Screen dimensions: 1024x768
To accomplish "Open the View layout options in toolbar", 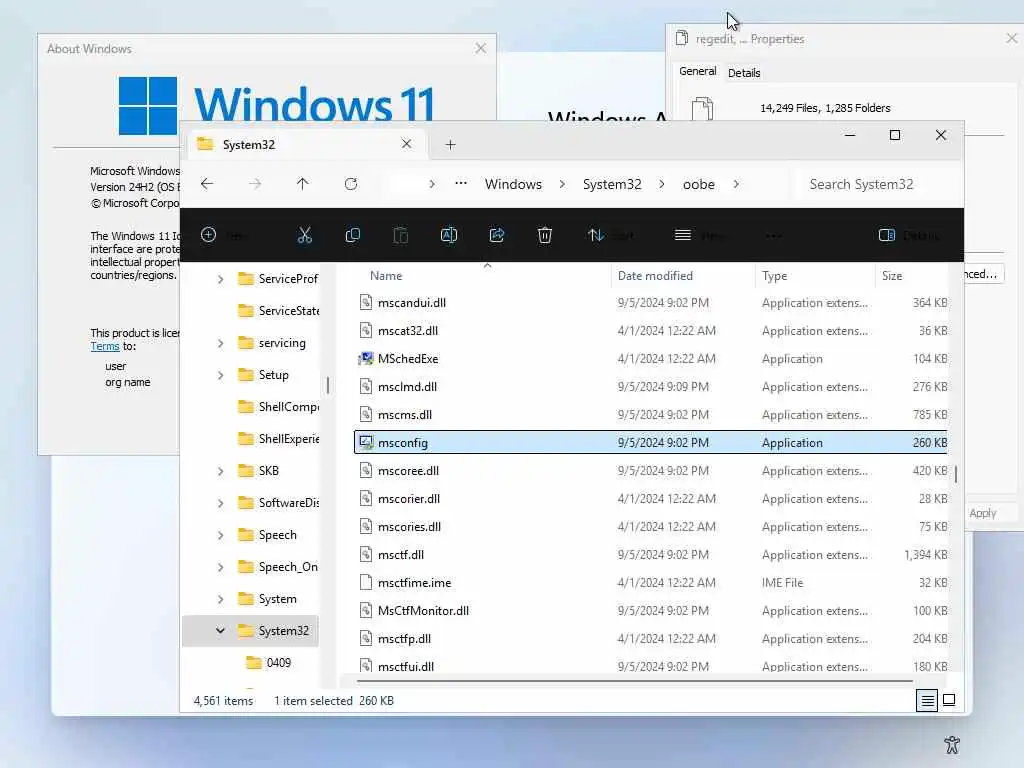I will pyautogui.click(x=699, y=235).
